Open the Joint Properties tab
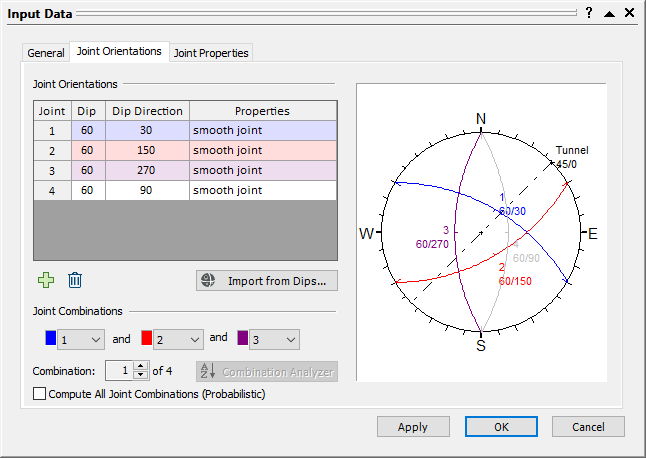The image size is (646, 458). pos(211,53)
